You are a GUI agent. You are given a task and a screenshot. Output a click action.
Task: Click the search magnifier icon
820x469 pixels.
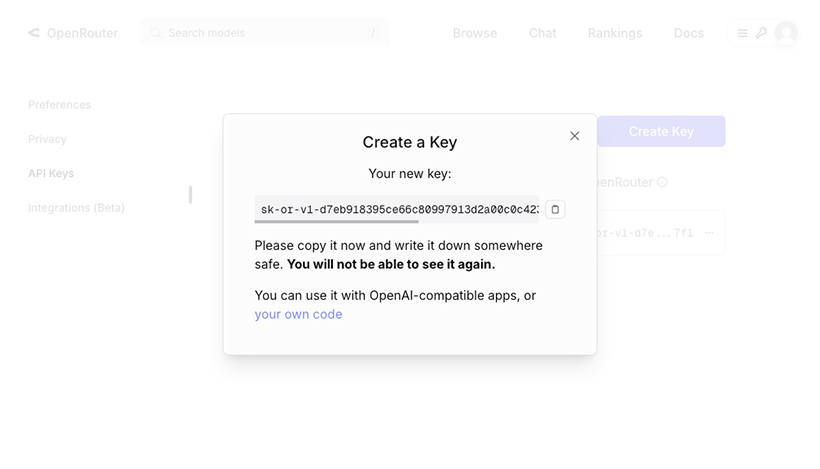click(156, 33)
